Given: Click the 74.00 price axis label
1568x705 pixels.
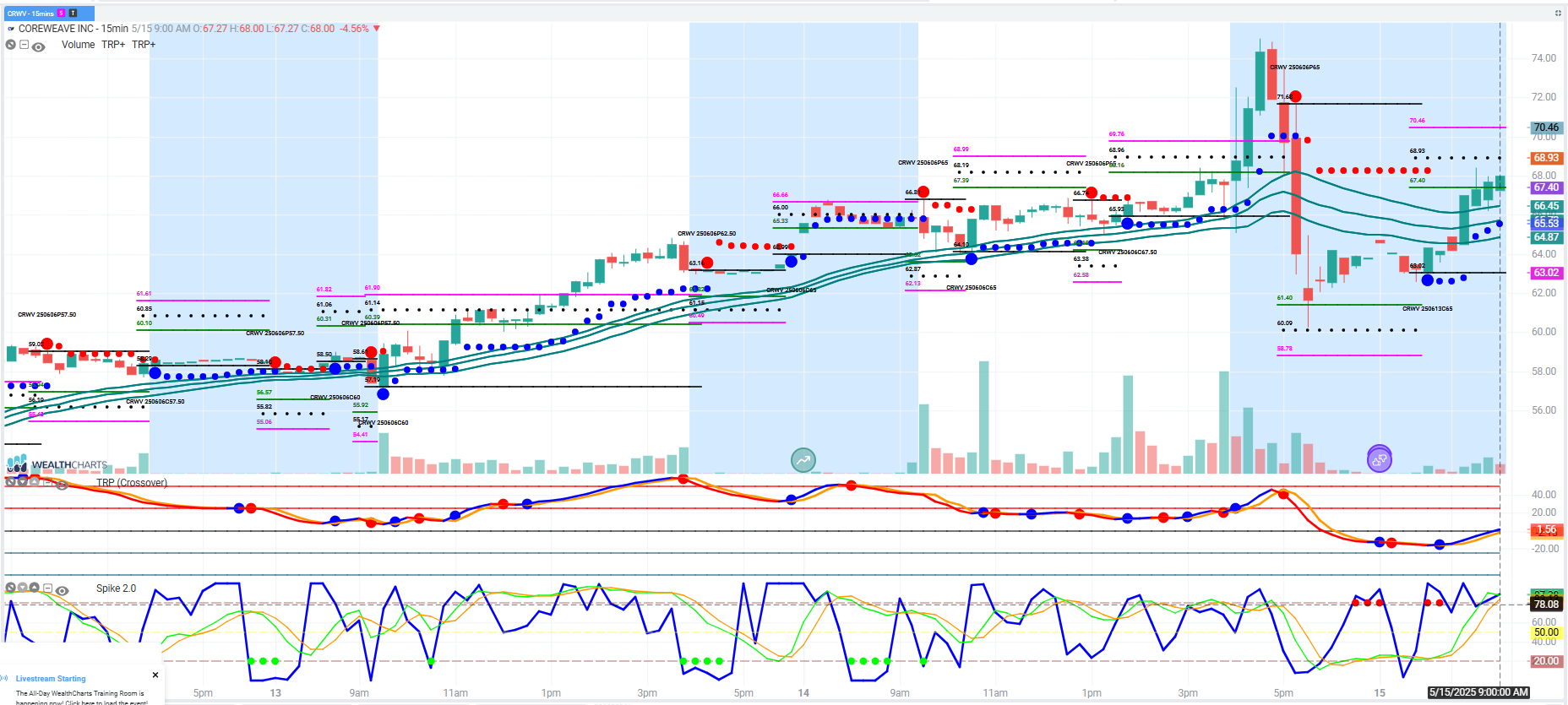Looking at the screenshot, I should (1543, 58).
